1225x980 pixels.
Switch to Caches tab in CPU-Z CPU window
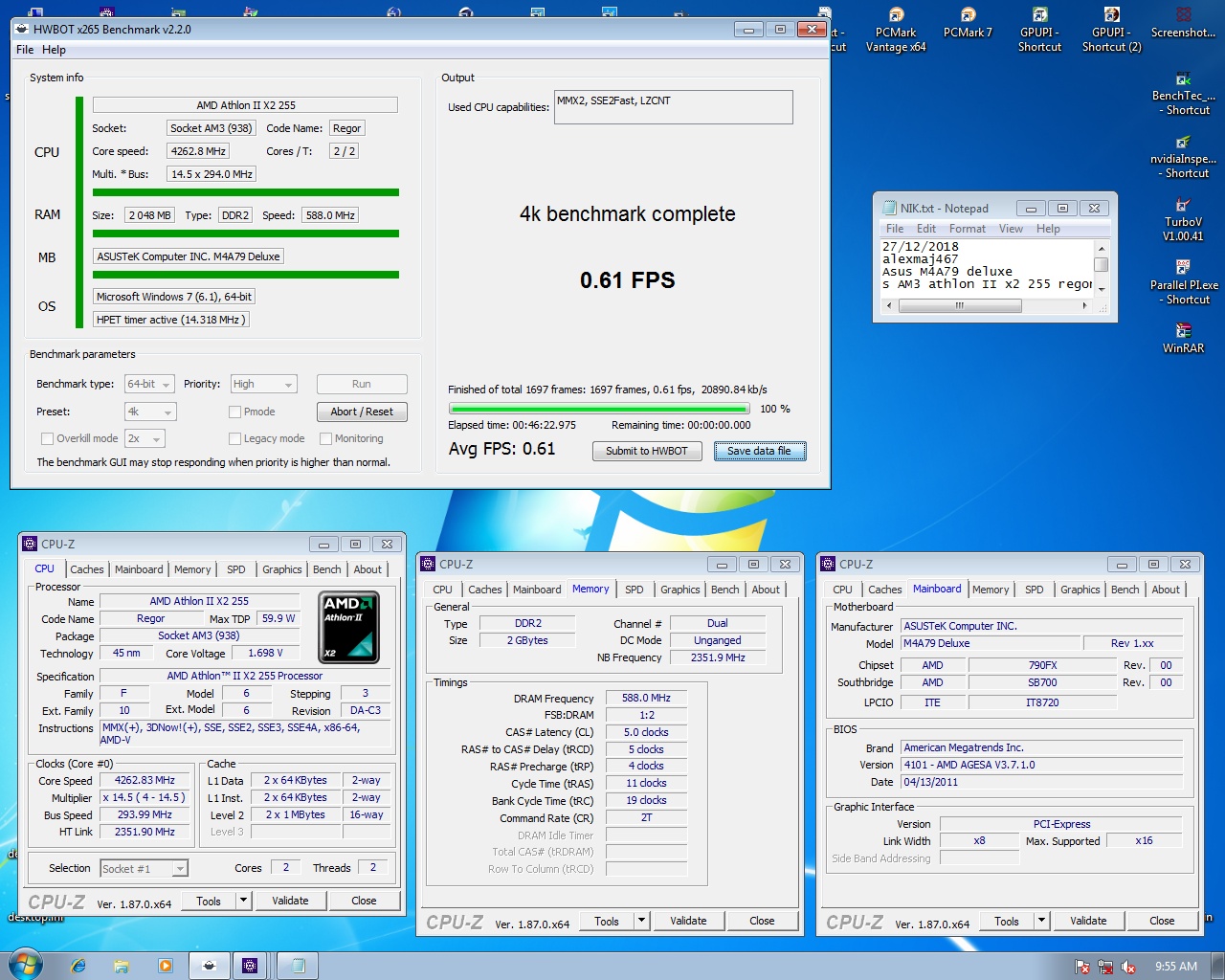click(x=86, y=569)
